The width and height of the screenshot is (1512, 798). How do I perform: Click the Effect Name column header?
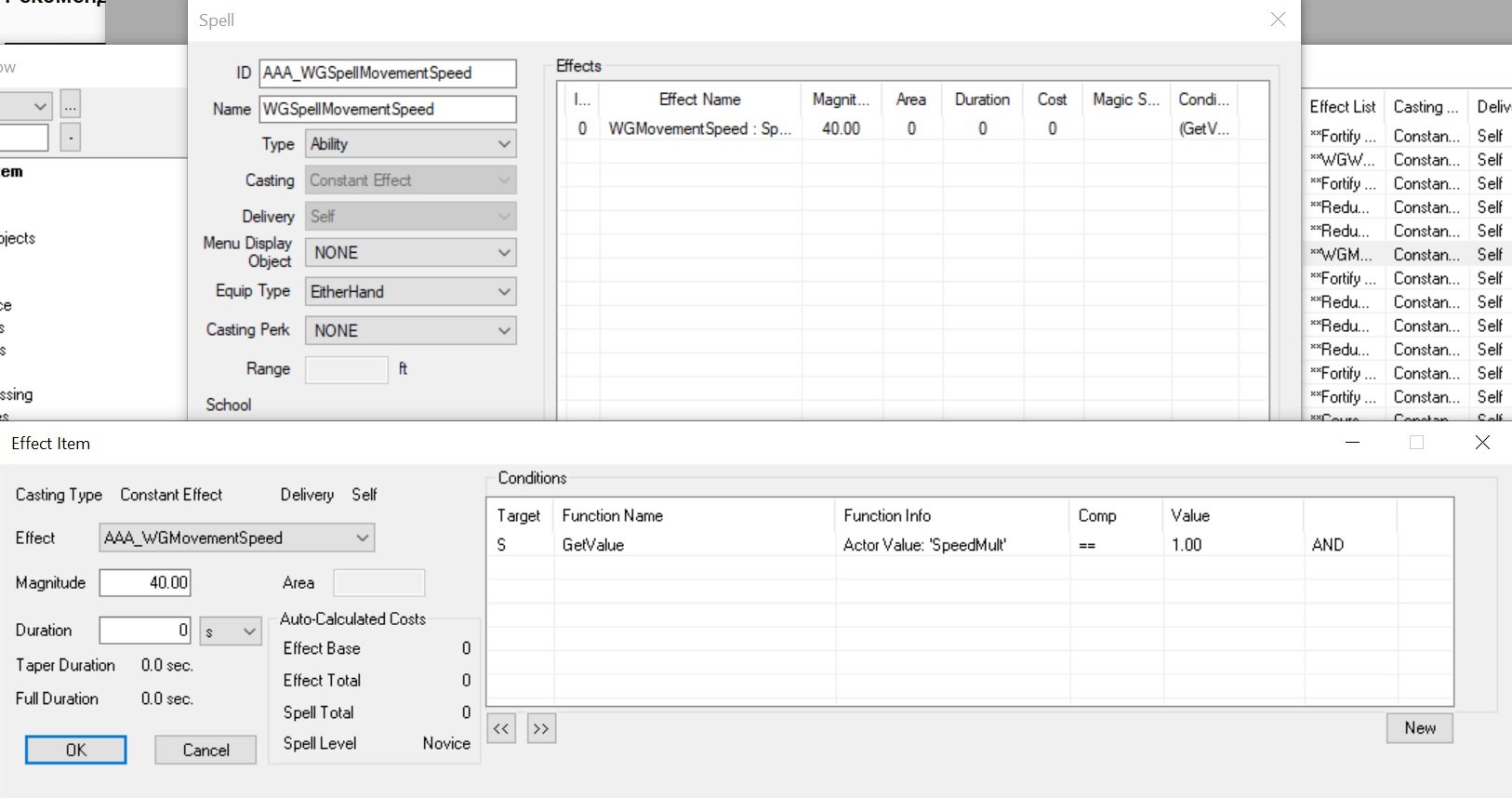[699, 100]
